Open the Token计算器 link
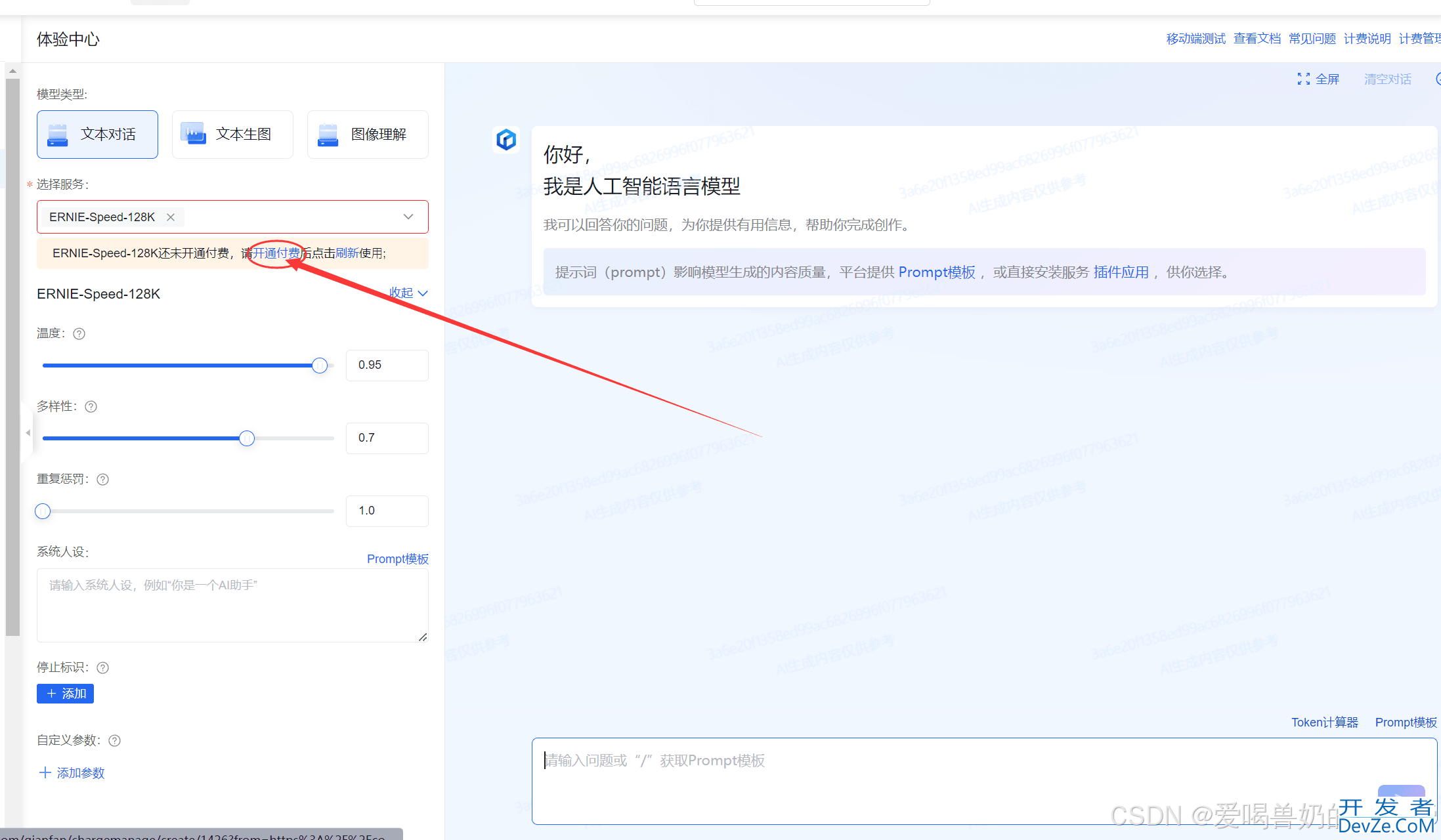 [1325, 723]
